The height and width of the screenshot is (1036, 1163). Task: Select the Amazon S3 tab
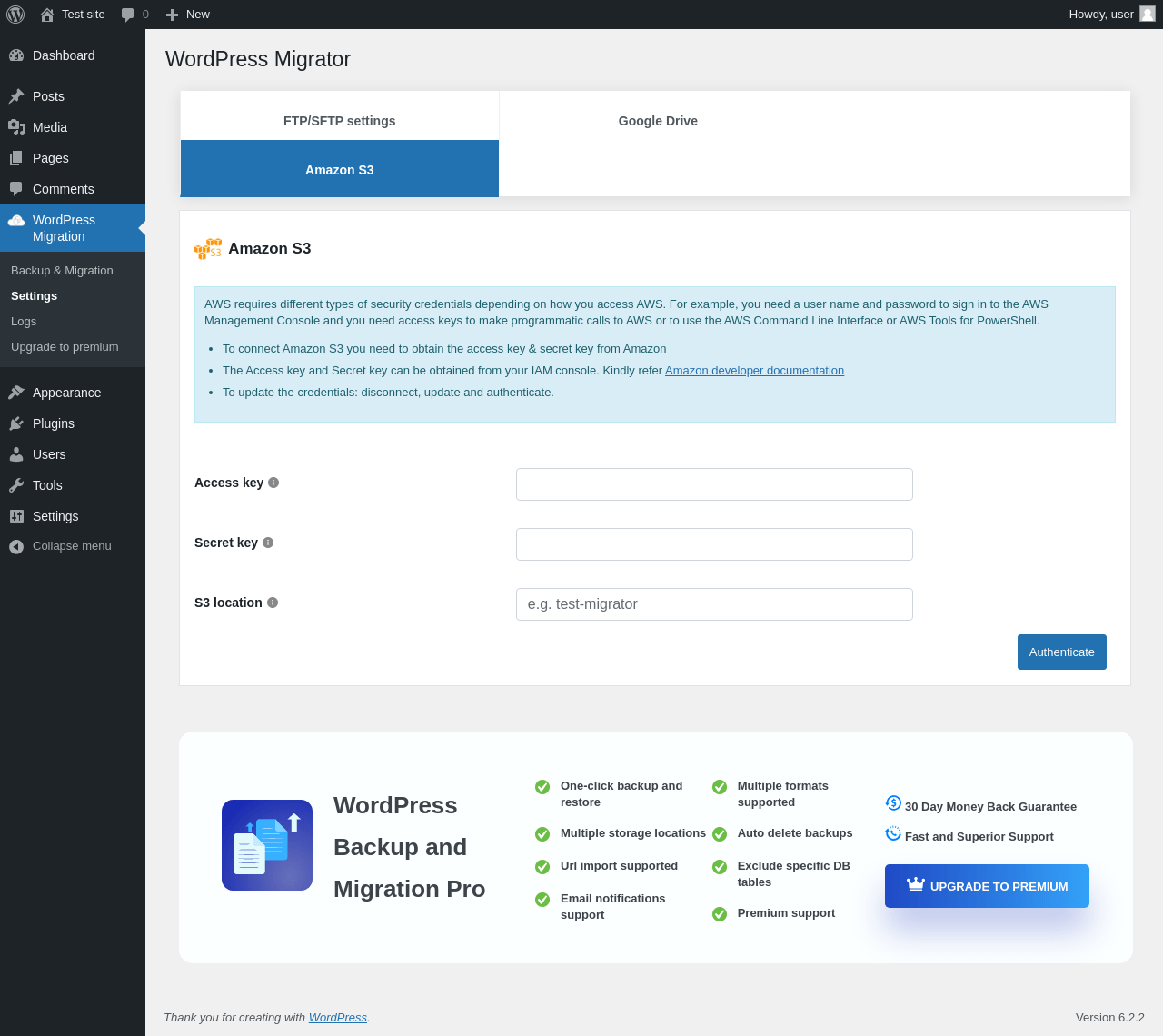click(x=340, y=170)
